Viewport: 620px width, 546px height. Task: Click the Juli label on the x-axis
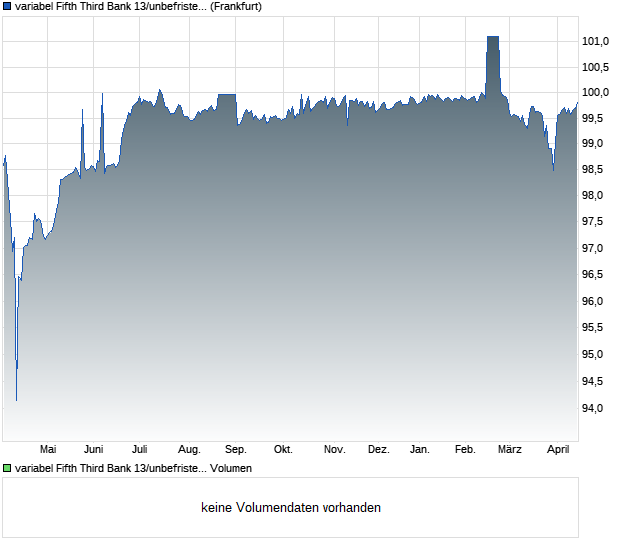[140, 450]
